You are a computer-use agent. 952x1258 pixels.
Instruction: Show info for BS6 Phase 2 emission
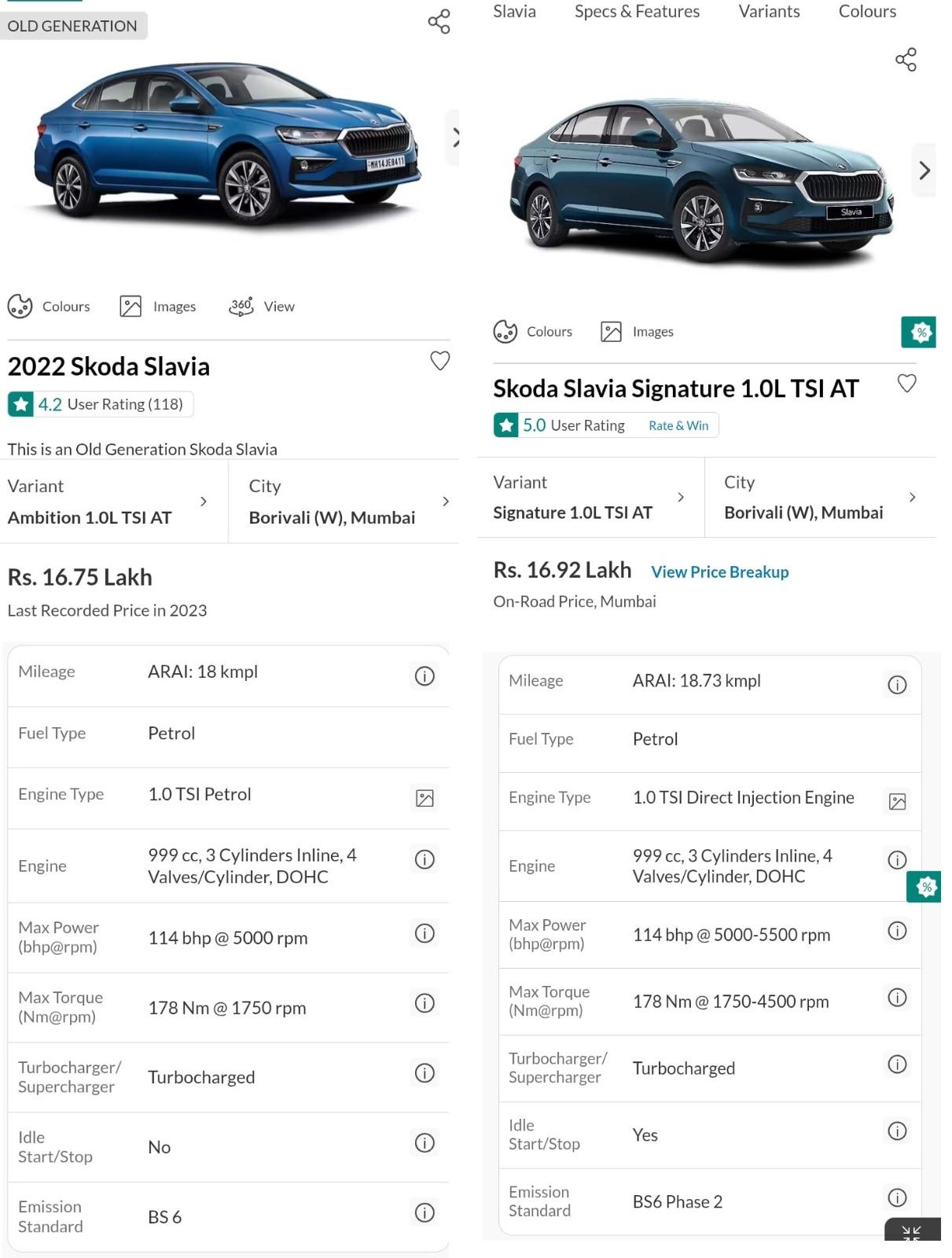pos(897,1197)
